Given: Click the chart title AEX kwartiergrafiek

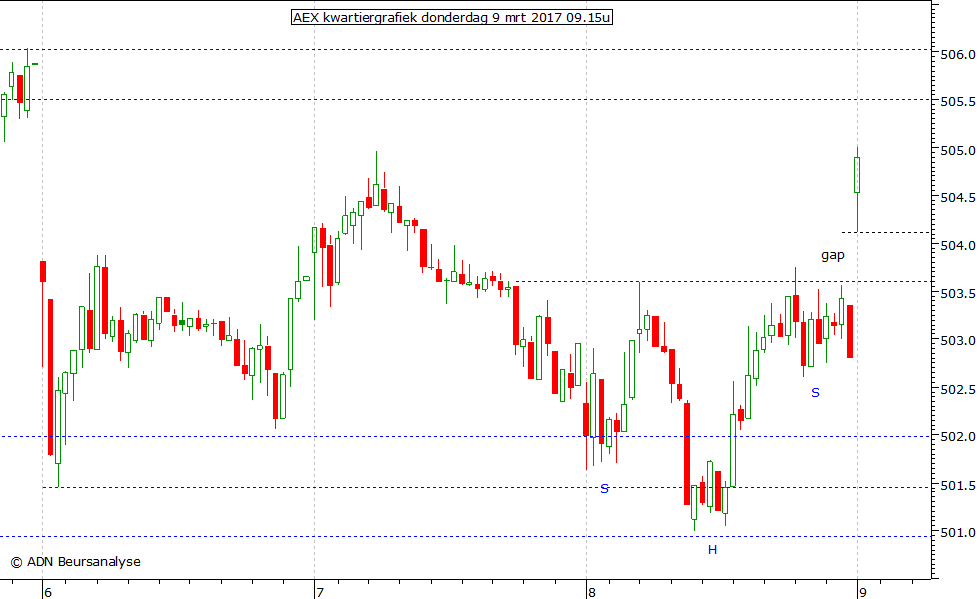Looking at the screenshot, I should point(451,17).
